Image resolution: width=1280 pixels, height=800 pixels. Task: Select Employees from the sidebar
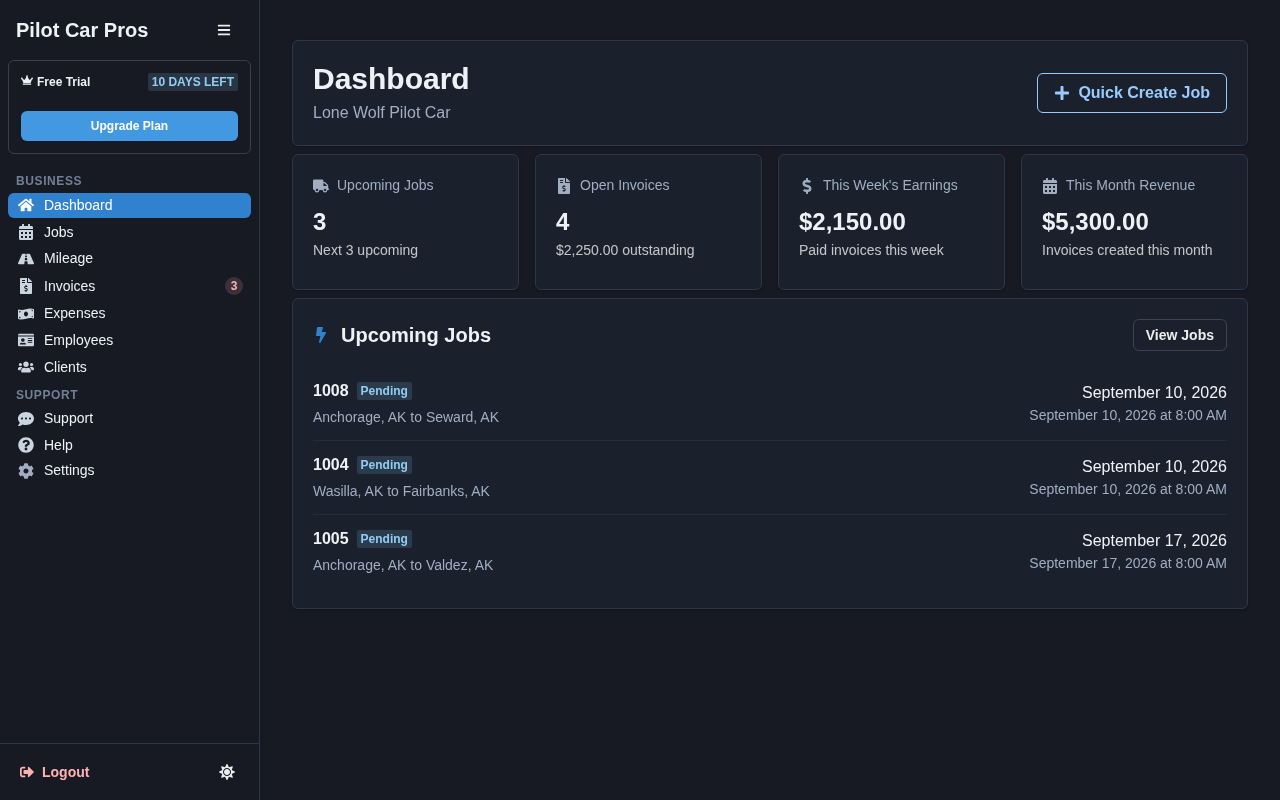129,340
